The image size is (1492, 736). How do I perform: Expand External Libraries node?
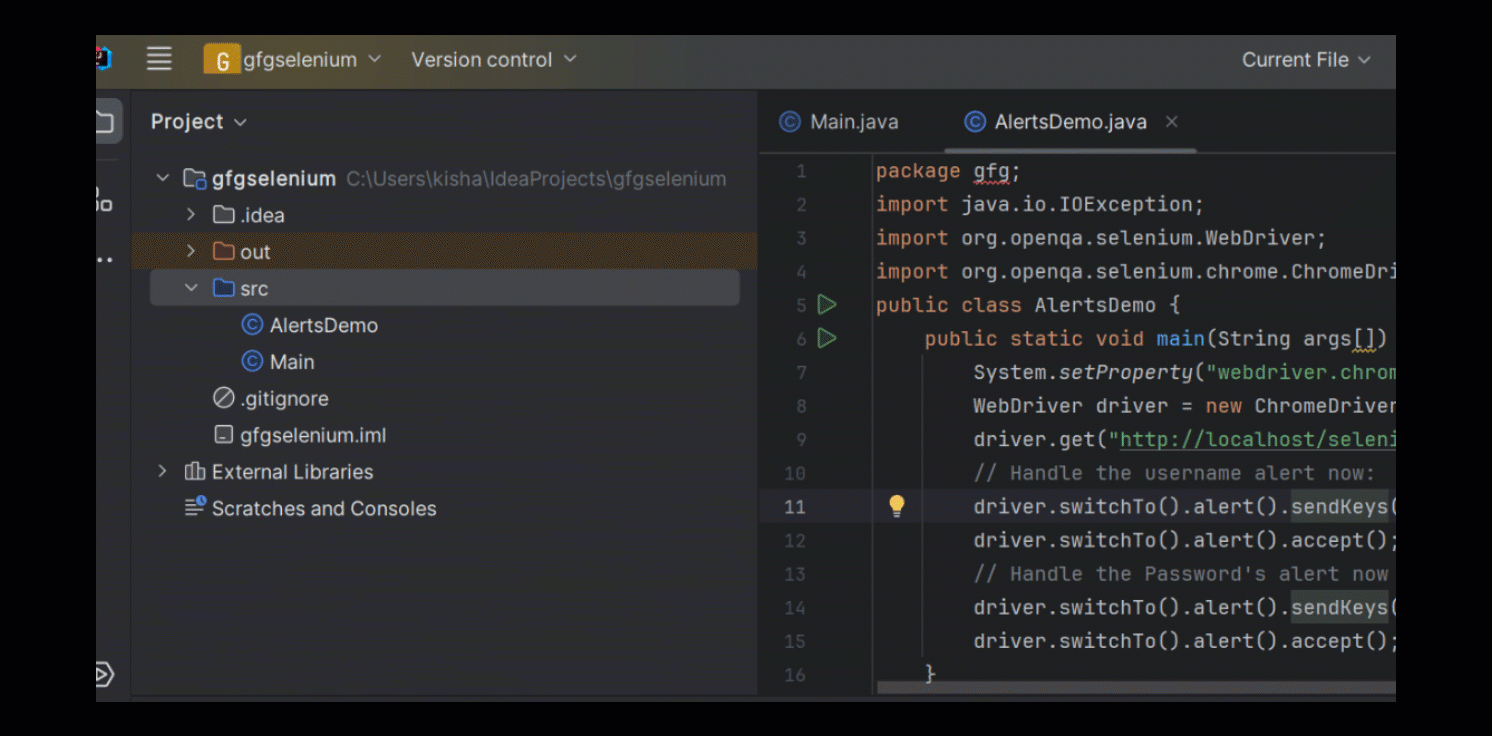point(162,472)
